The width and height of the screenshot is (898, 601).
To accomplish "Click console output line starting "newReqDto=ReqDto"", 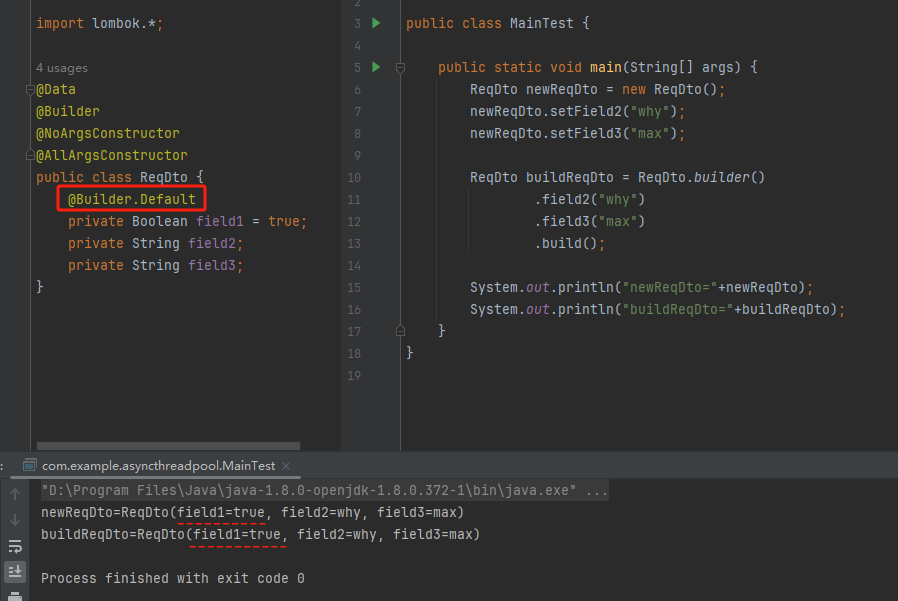I will pos(252,512).
